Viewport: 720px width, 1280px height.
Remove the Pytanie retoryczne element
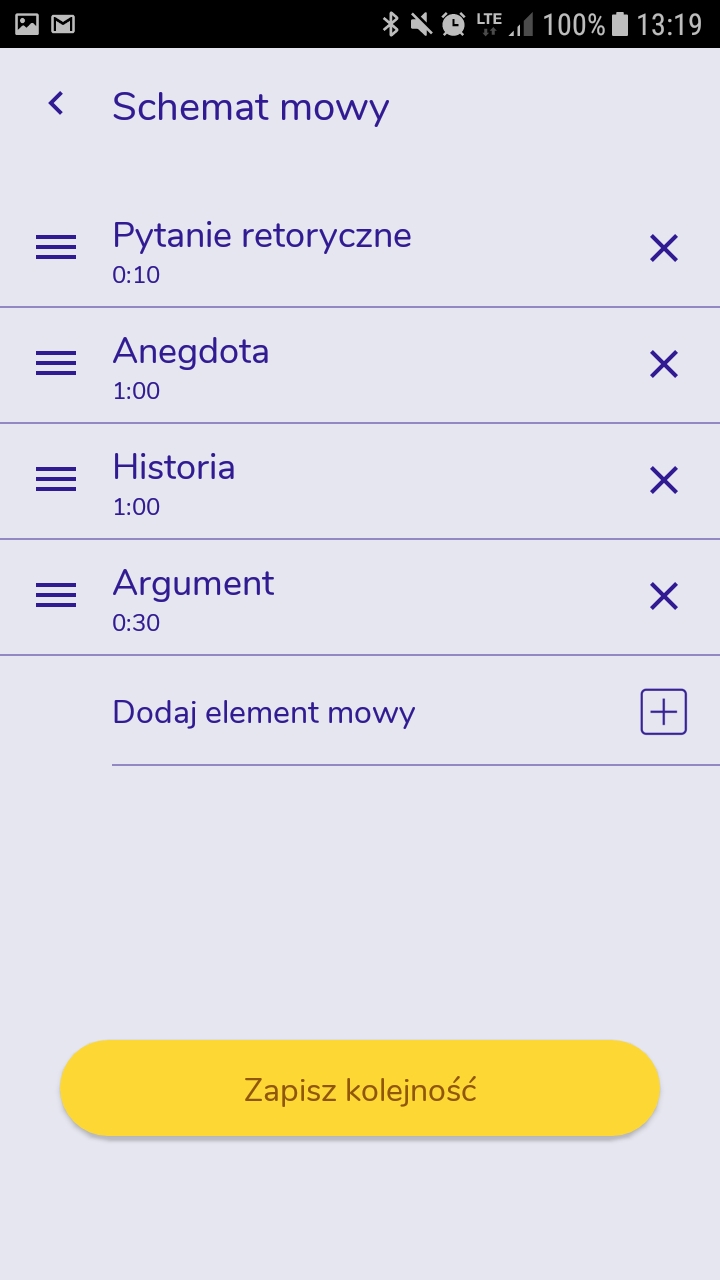(664, 248)
